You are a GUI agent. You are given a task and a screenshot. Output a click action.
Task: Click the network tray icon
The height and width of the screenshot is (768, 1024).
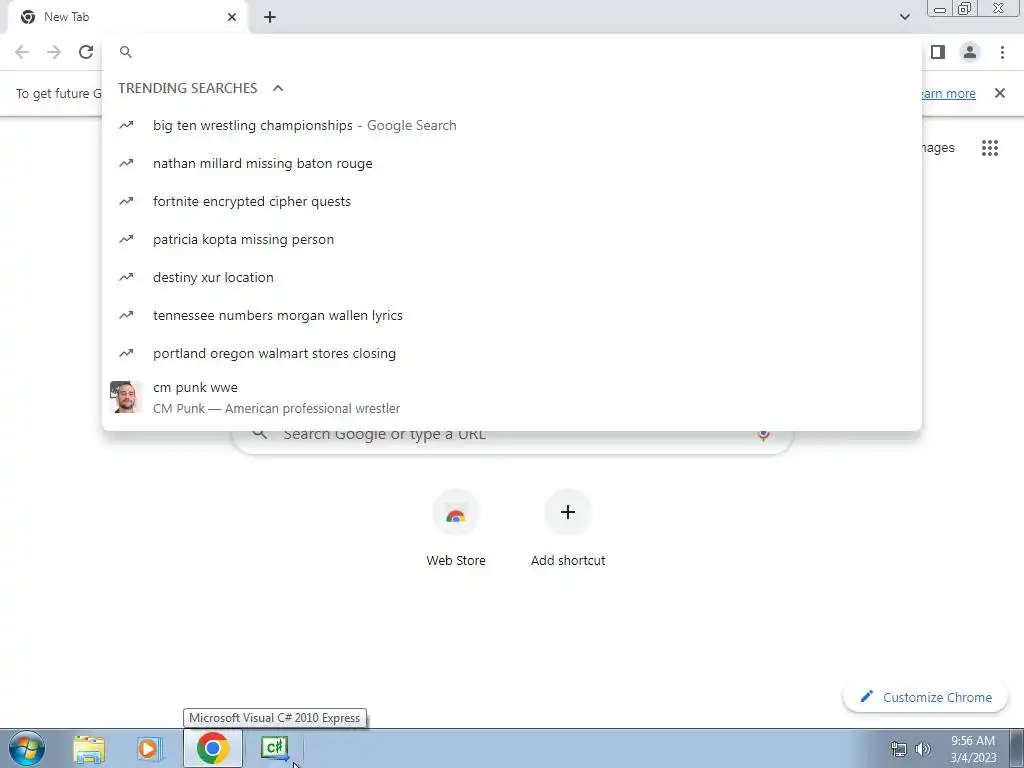pos(899,750)
